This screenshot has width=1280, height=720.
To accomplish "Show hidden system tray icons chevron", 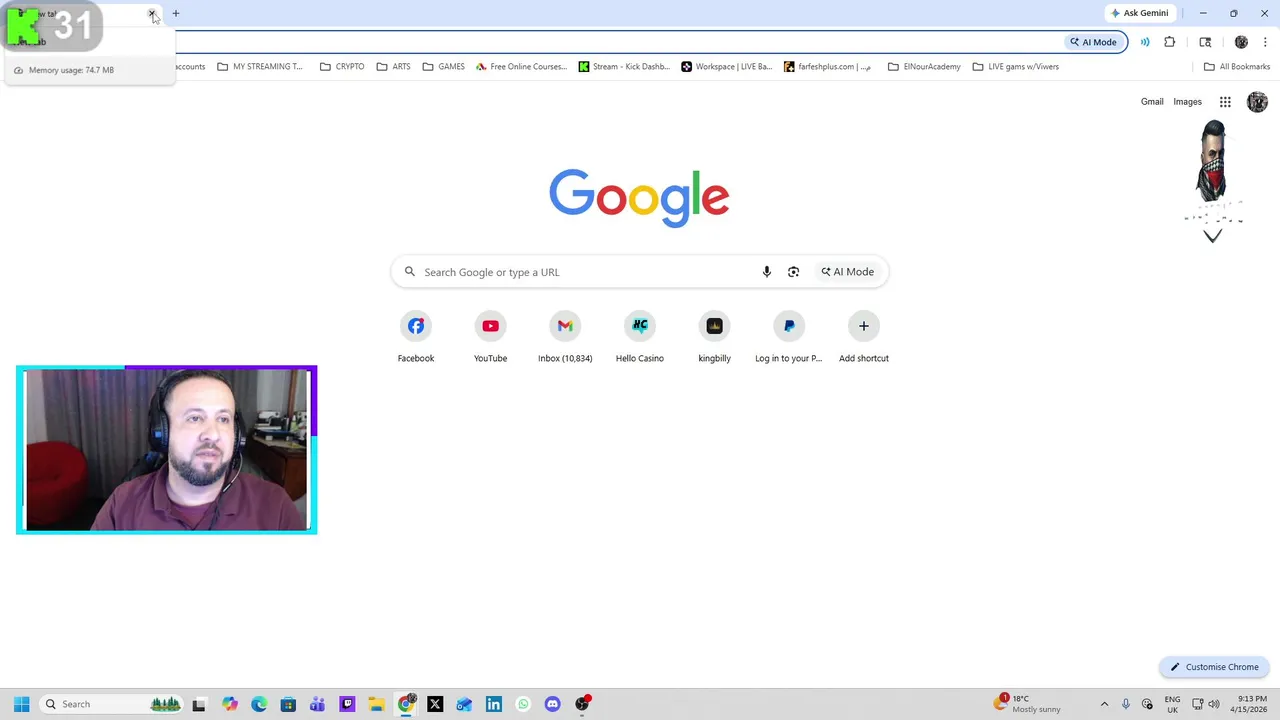I will [1104, 704].
